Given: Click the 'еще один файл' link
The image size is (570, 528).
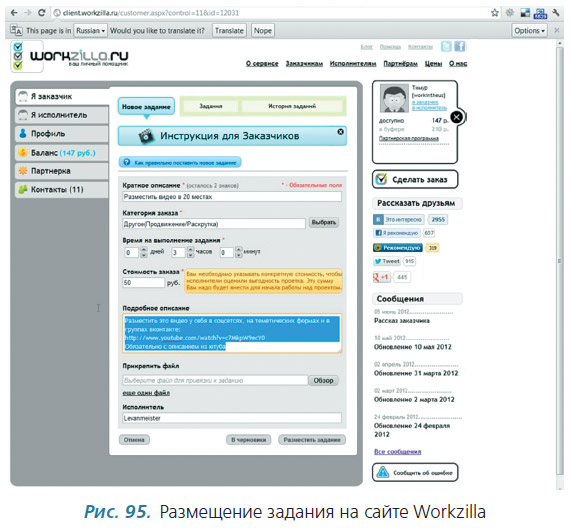Looking at the screenshot, I should point(146,393).
